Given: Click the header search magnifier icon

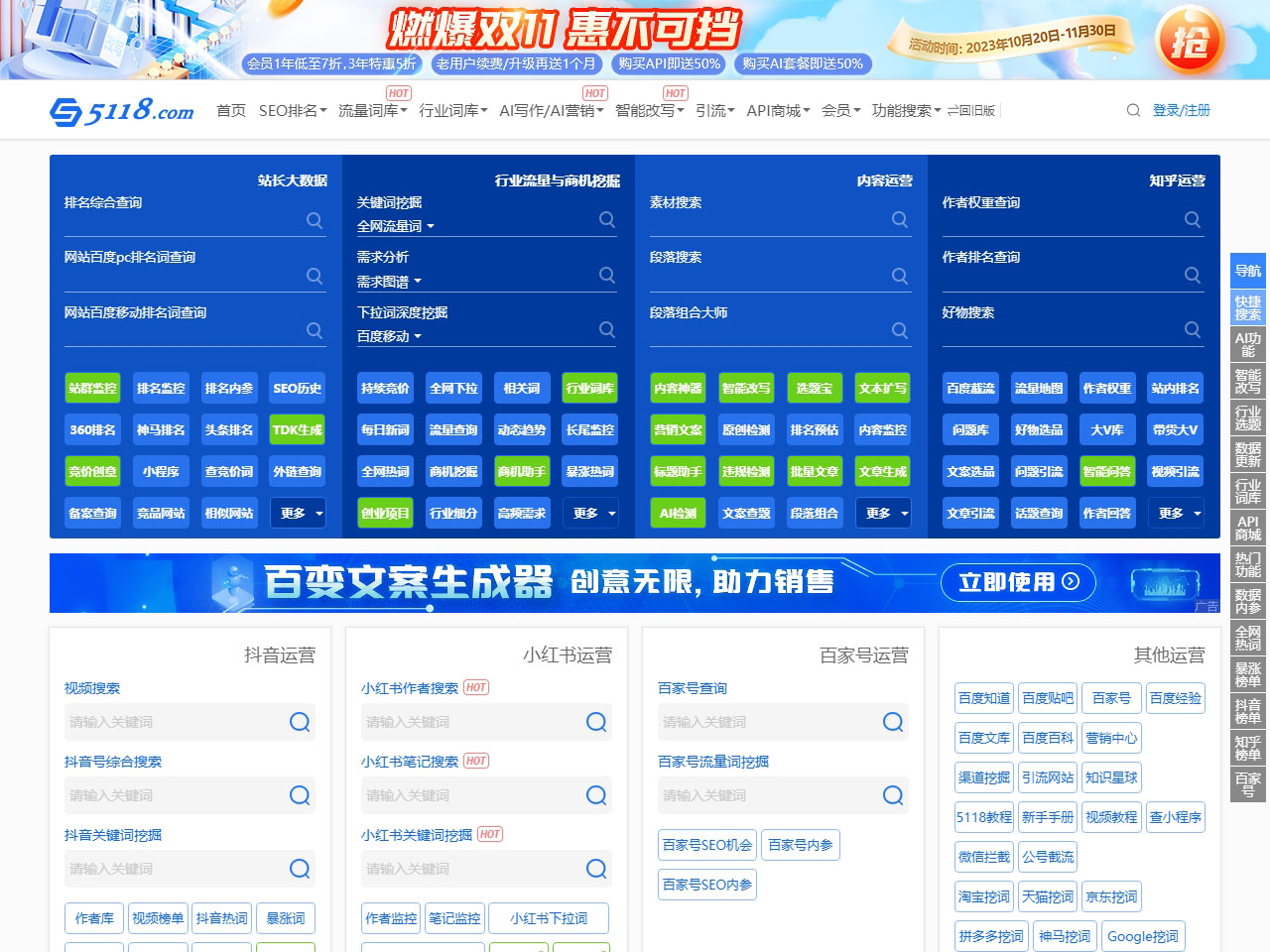Looking at the screenshot, I should pyautogui.click(x=1133, y=110).
